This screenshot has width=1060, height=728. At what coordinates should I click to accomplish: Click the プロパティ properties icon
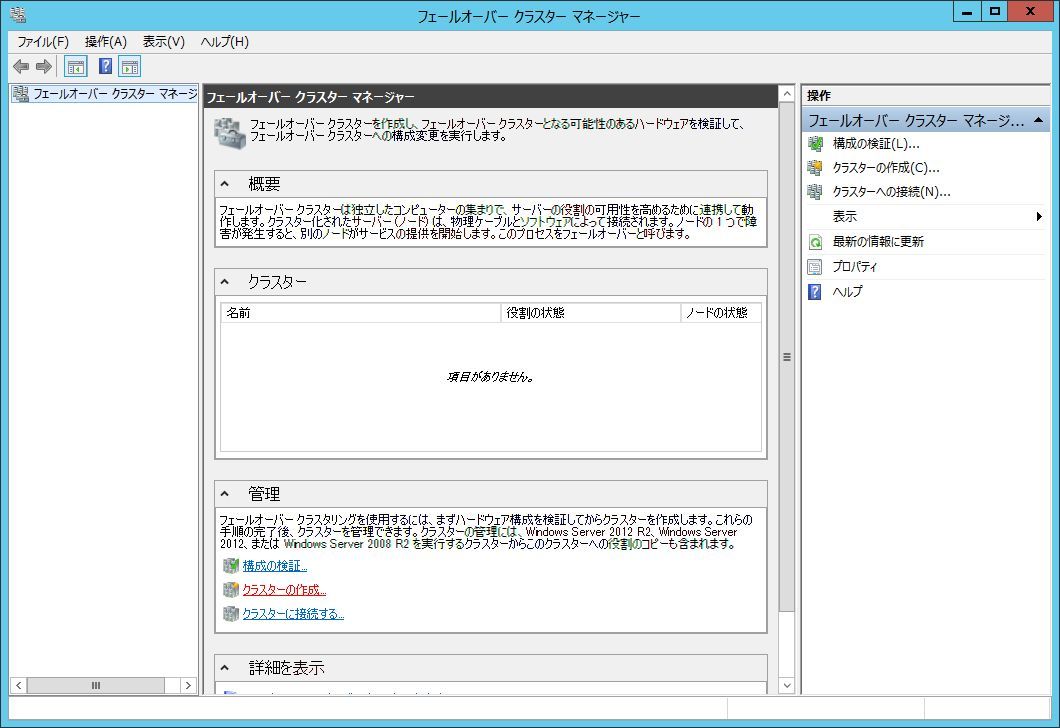(x=815, y=267)
